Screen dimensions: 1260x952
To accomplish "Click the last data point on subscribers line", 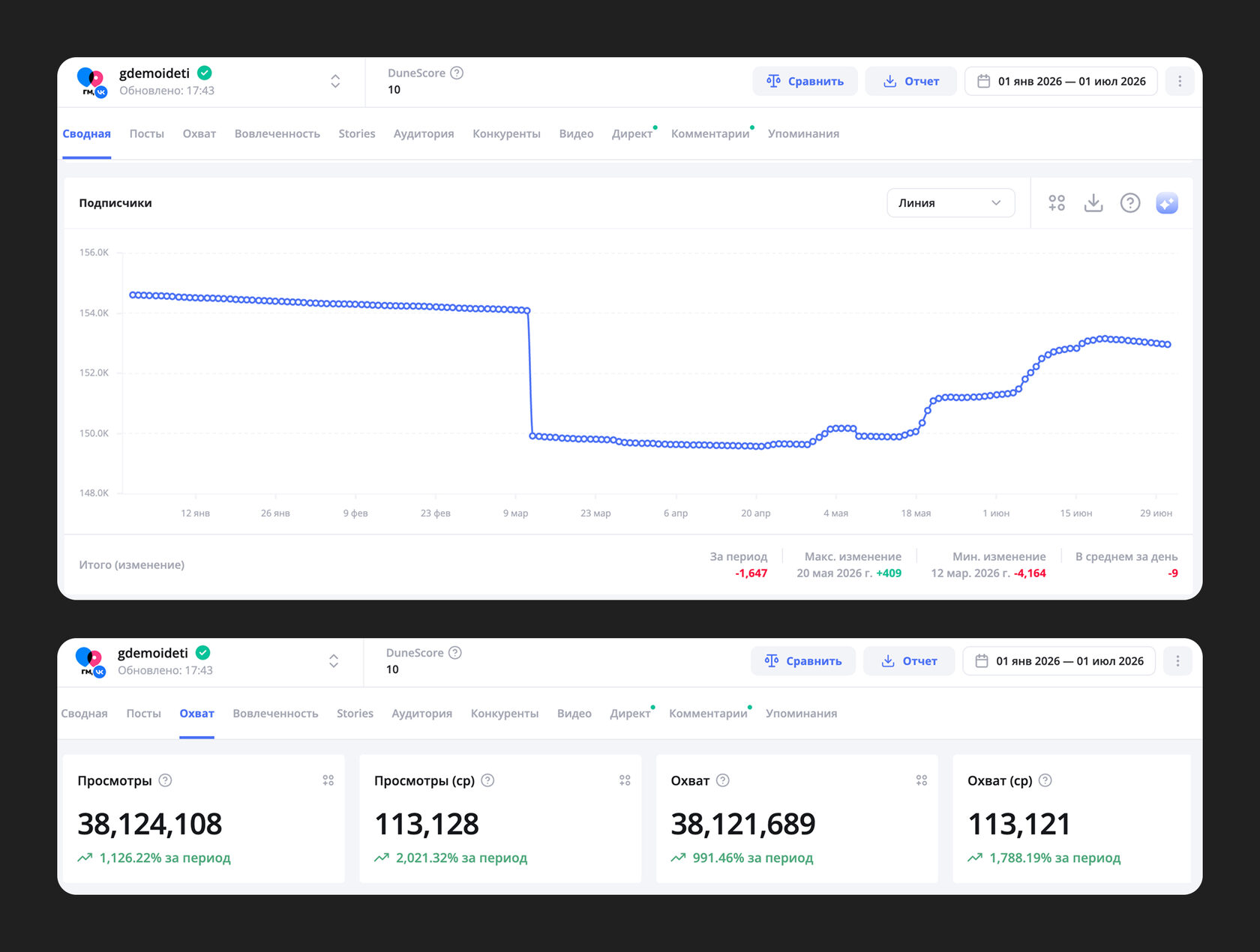I will coord(1168,345).
